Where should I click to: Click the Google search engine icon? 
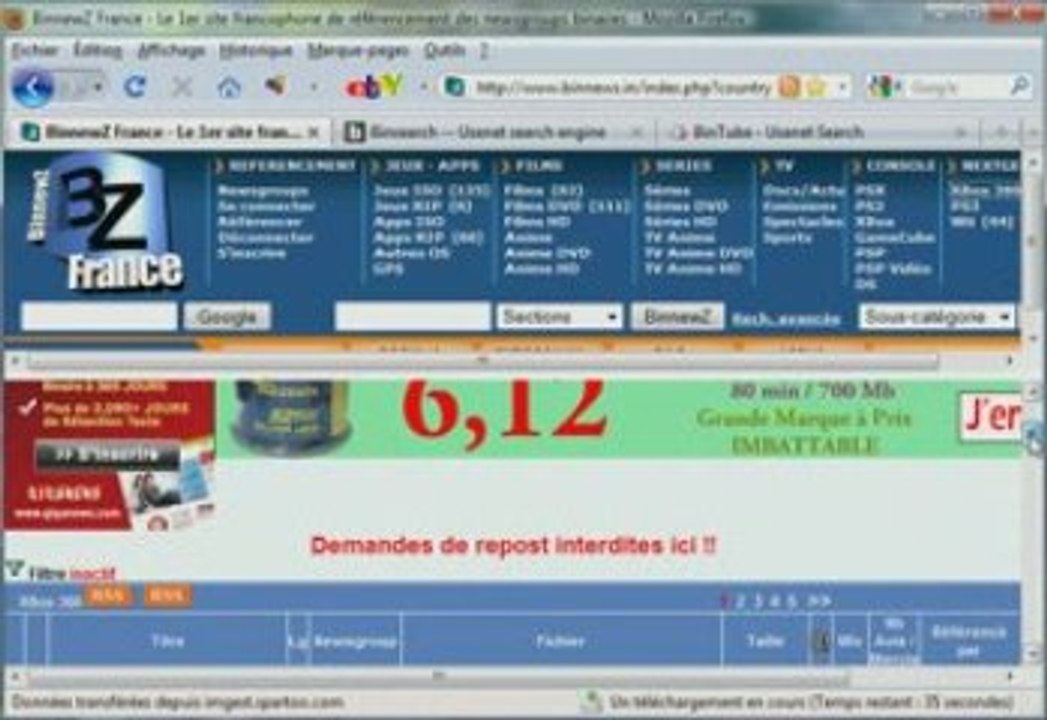(x=880, y=87)
